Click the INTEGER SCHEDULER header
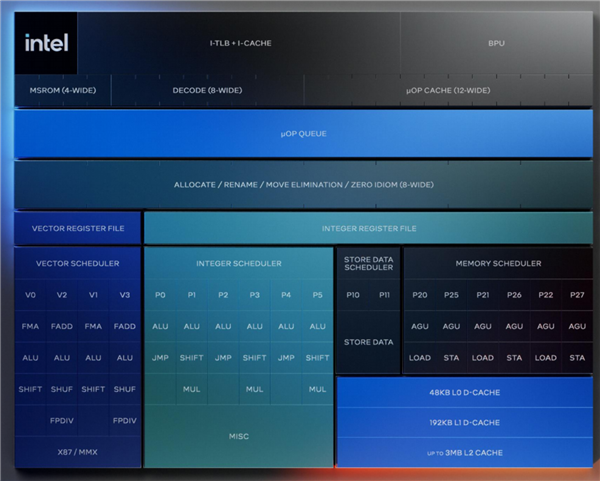 click(x=238, y=263)
